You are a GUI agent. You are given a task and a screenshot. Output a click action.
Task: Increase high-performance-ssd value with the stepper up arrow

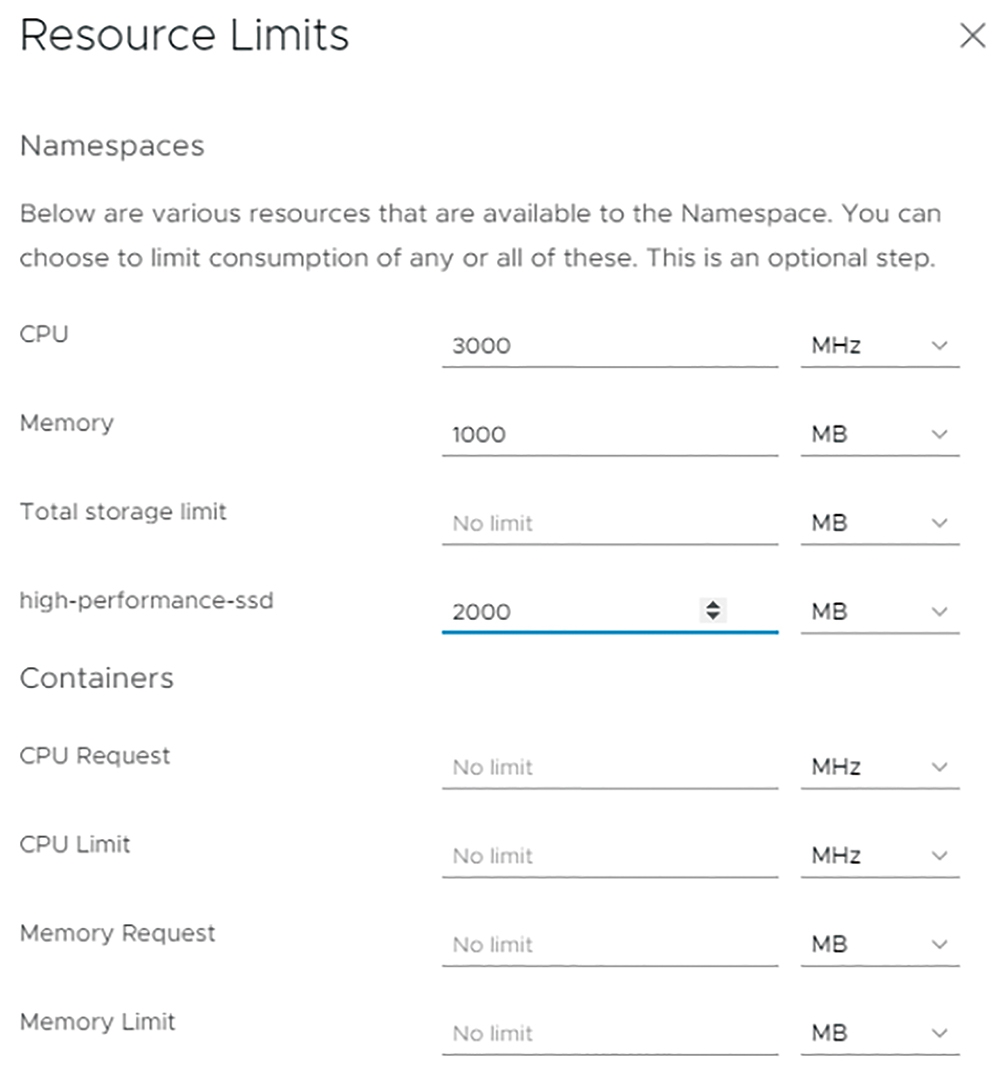pyautogui.click(x=713, y=604)
